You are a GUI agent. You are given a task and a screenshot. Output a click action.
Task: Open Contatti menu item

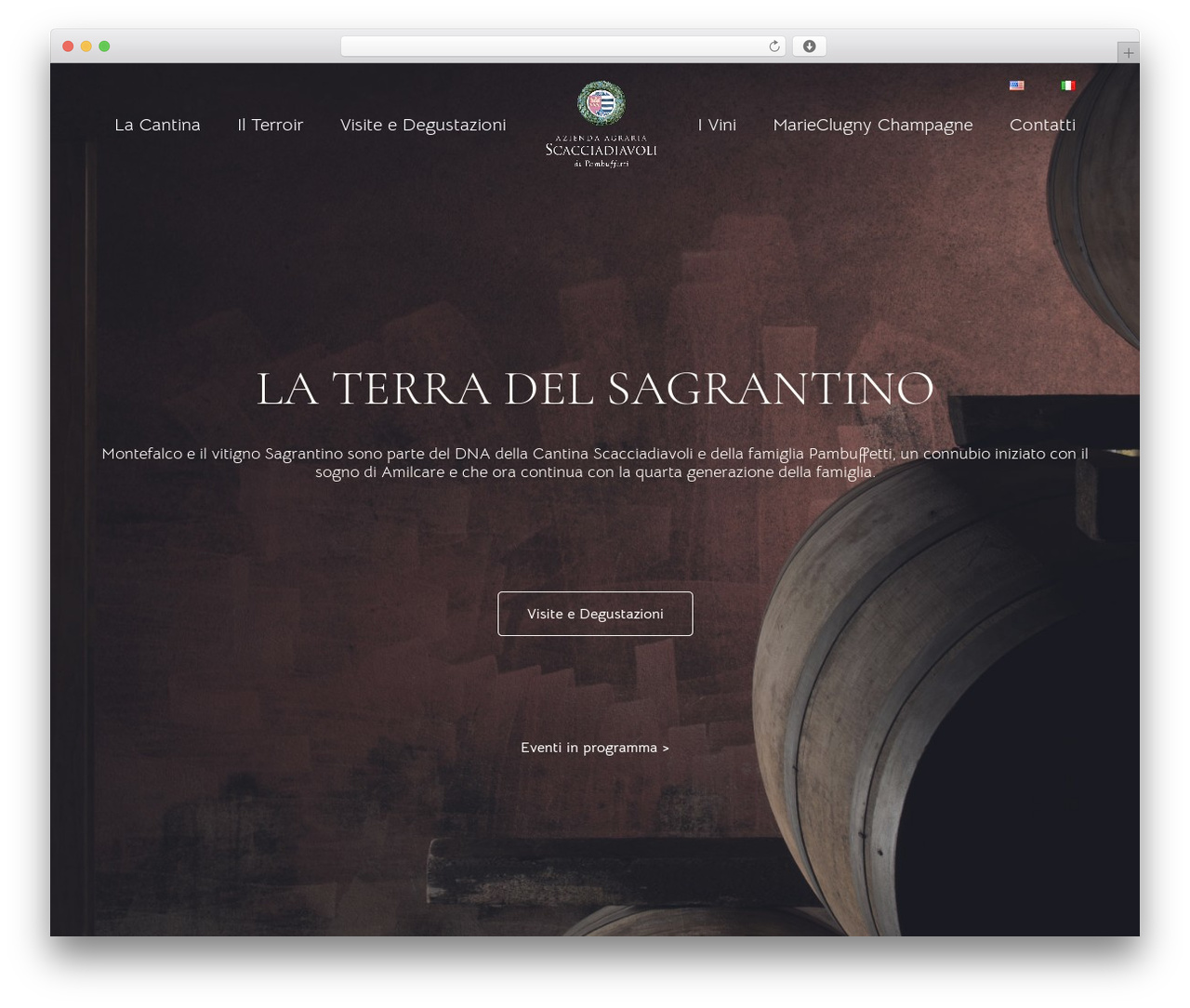pos(1042,125)
